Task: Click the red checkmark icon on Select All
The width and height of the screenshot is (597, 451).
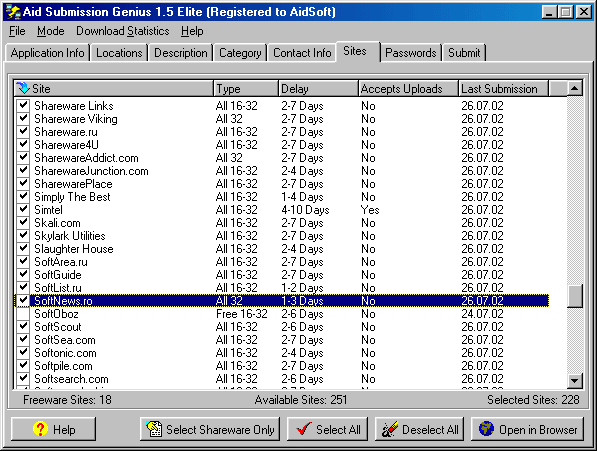Action: click(x=303, y=429)
